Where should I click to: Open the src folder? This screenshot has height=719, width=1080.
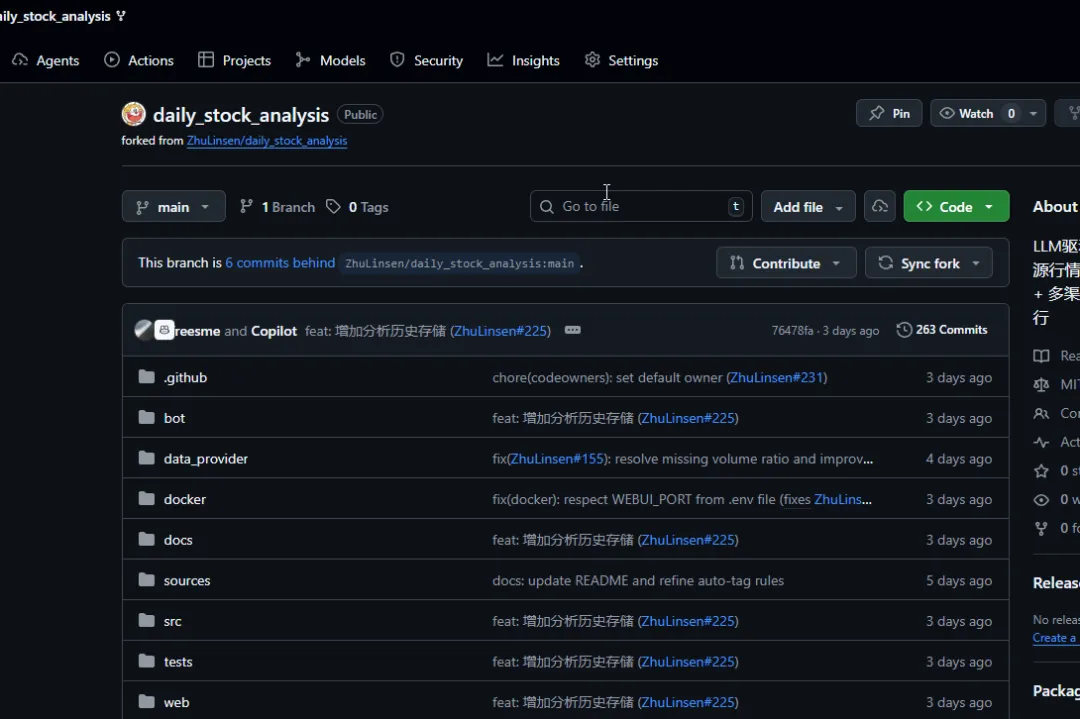point(172,621)
